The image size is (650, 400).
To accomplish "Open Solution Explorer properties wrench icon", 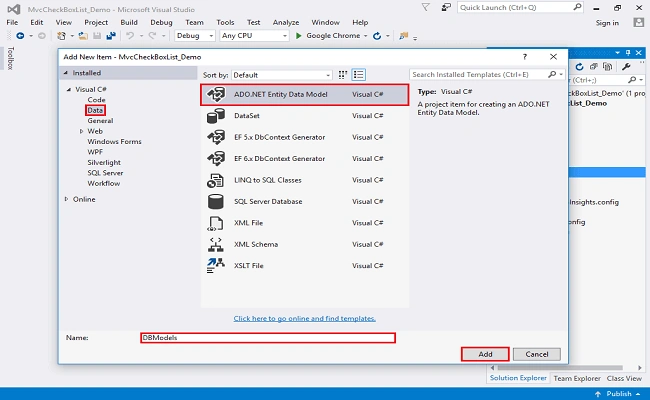I will [626, 67].
